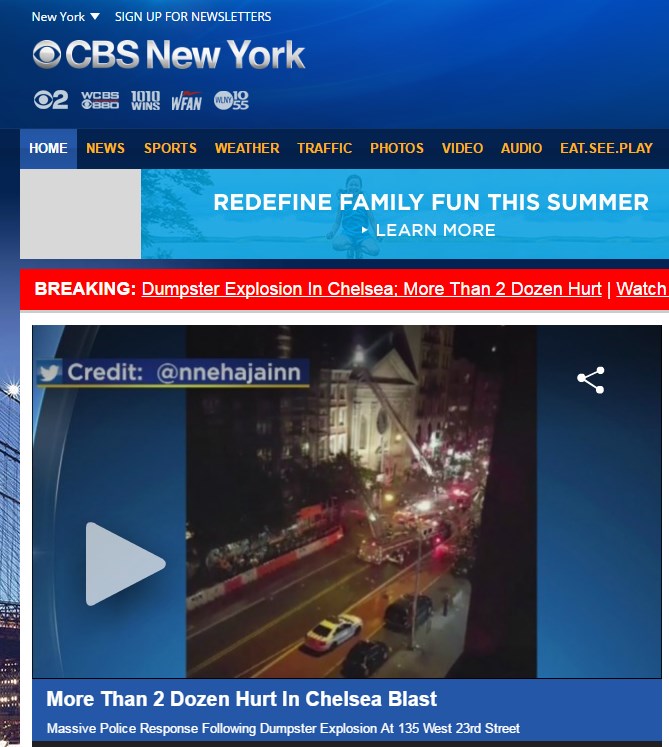The width and height of the screenshot is (669, 747).
Task: Go to the SPORTS section
Action: tap(170, 148)
